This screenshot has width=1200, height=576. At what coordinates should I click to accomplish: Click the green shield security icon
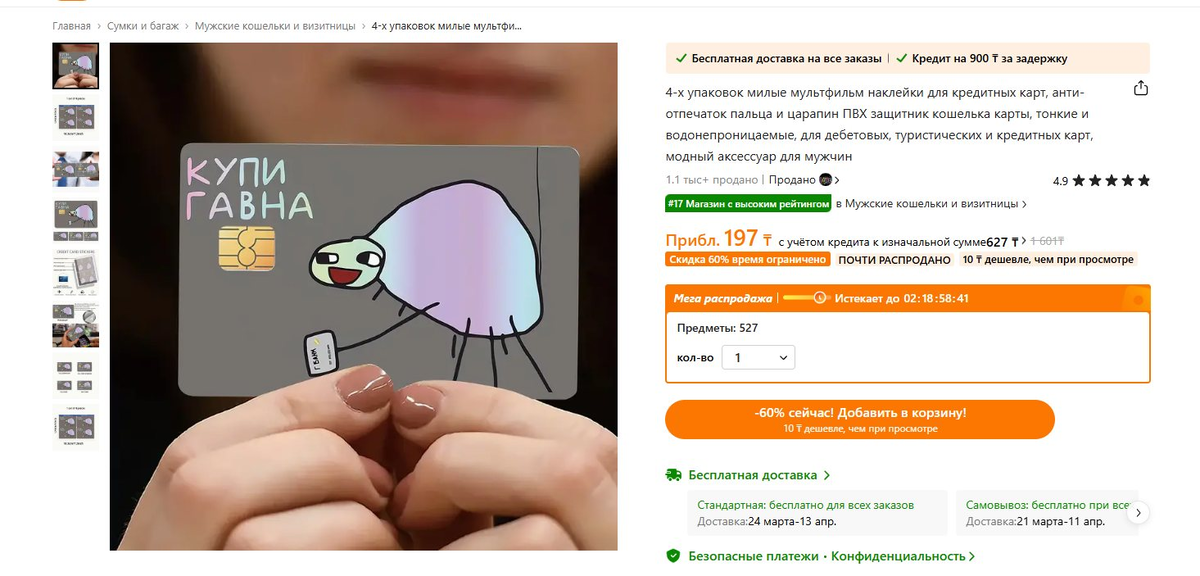(674, 556)
